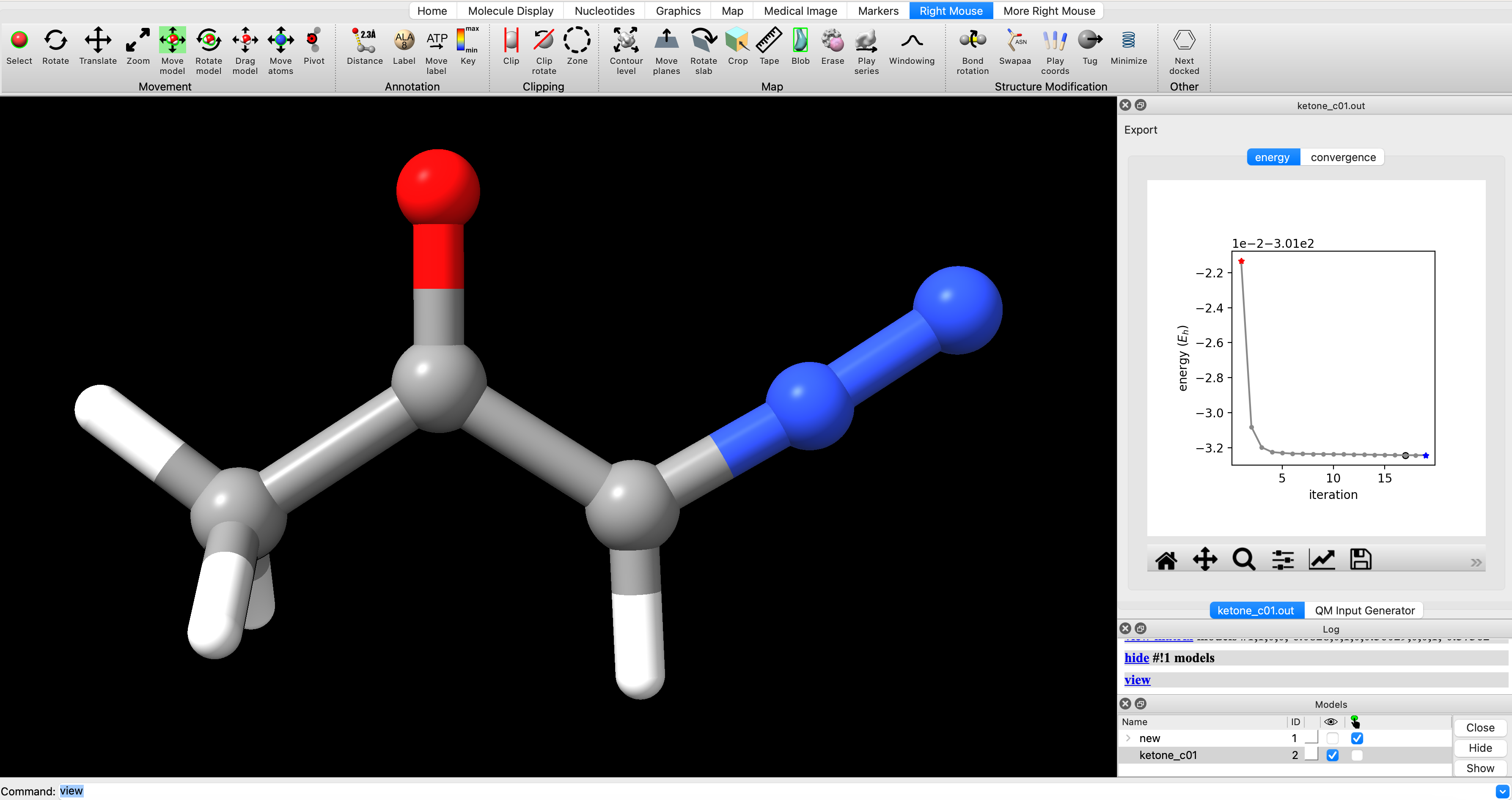The width and height of the screenshot is (1512, 800).
Task: Click the Label annotation tool
Action: [x=404, y=40]
